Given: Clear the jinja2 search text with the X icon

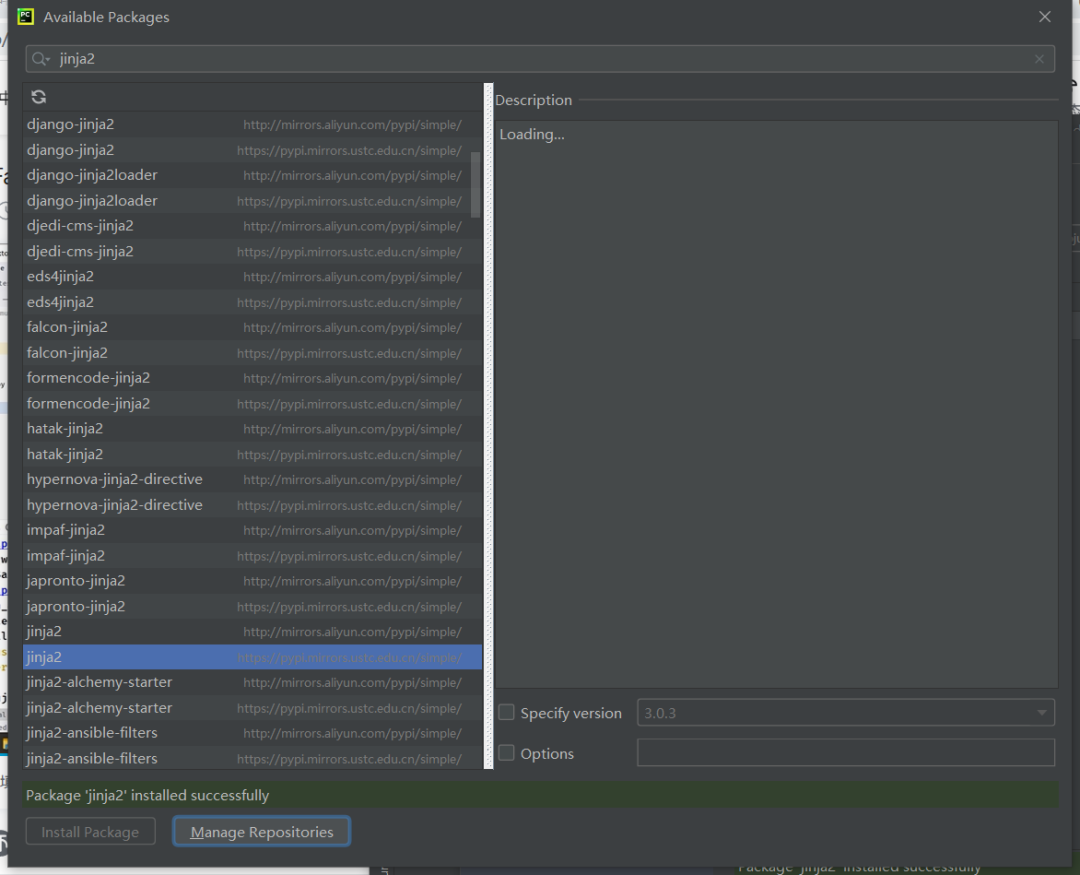Looking at the screenshot, I should pos(1039,59).
